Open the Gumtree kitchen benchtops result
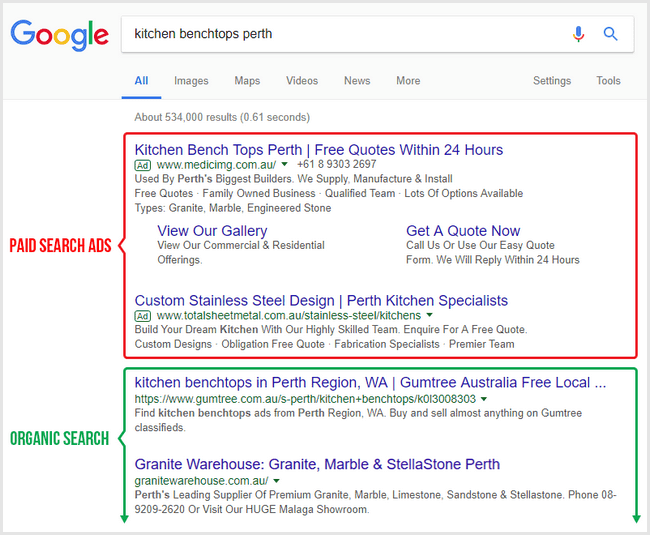This screenshot has height=535, width=650. click(370, 382)
